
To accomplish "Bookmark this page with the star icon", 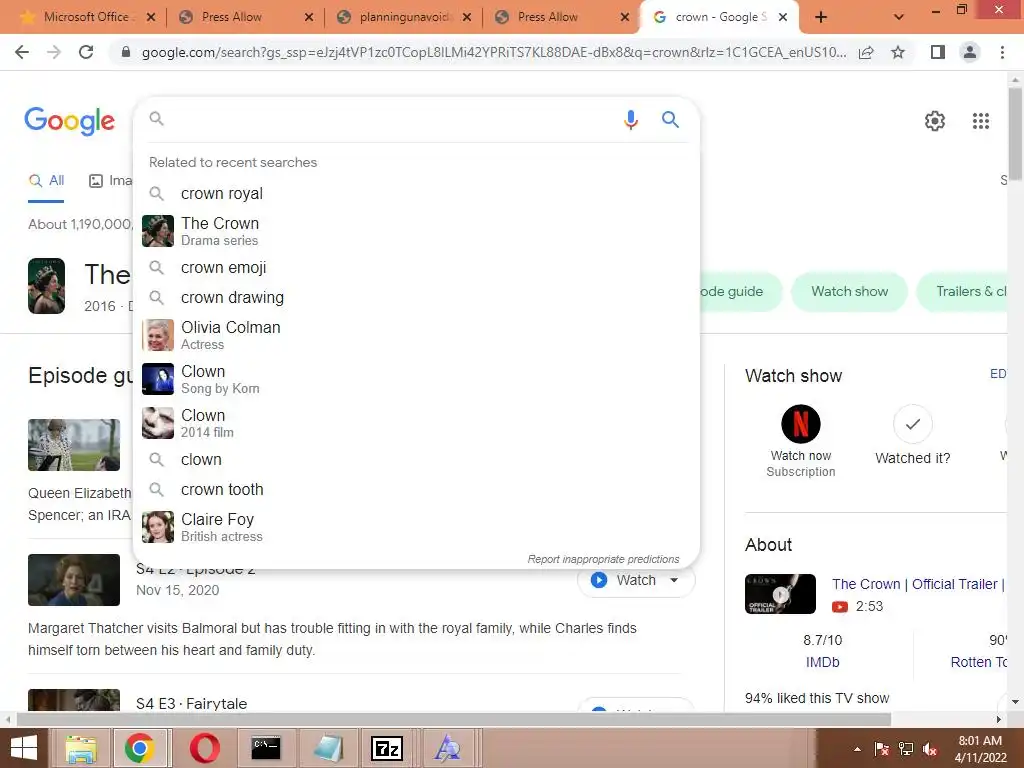I will (x=898, y=52).
